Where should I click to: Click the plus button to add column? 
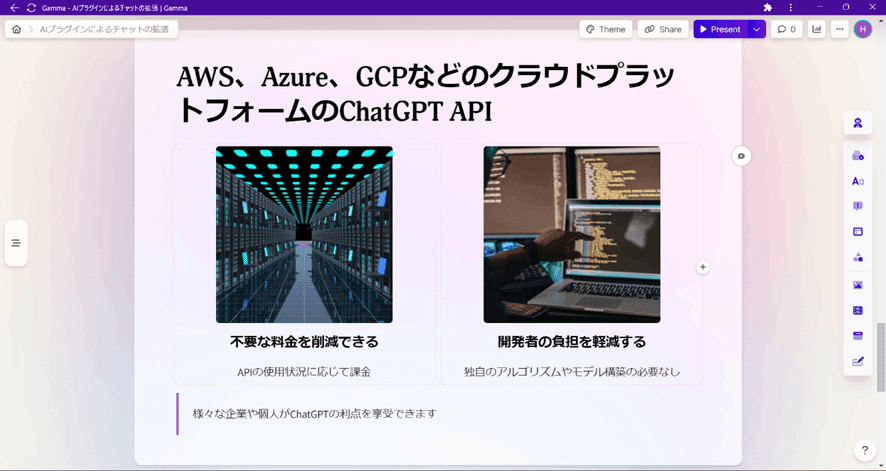coord(702,267)
